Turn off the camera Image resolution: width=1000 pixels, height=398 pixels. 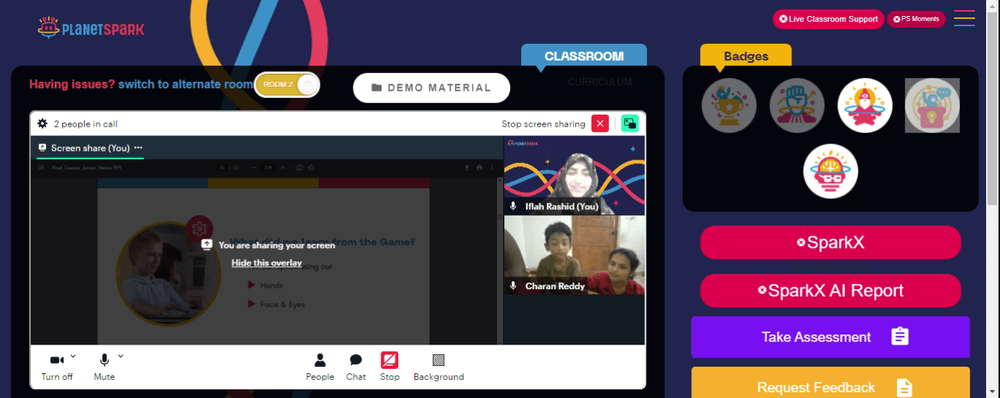57,367
